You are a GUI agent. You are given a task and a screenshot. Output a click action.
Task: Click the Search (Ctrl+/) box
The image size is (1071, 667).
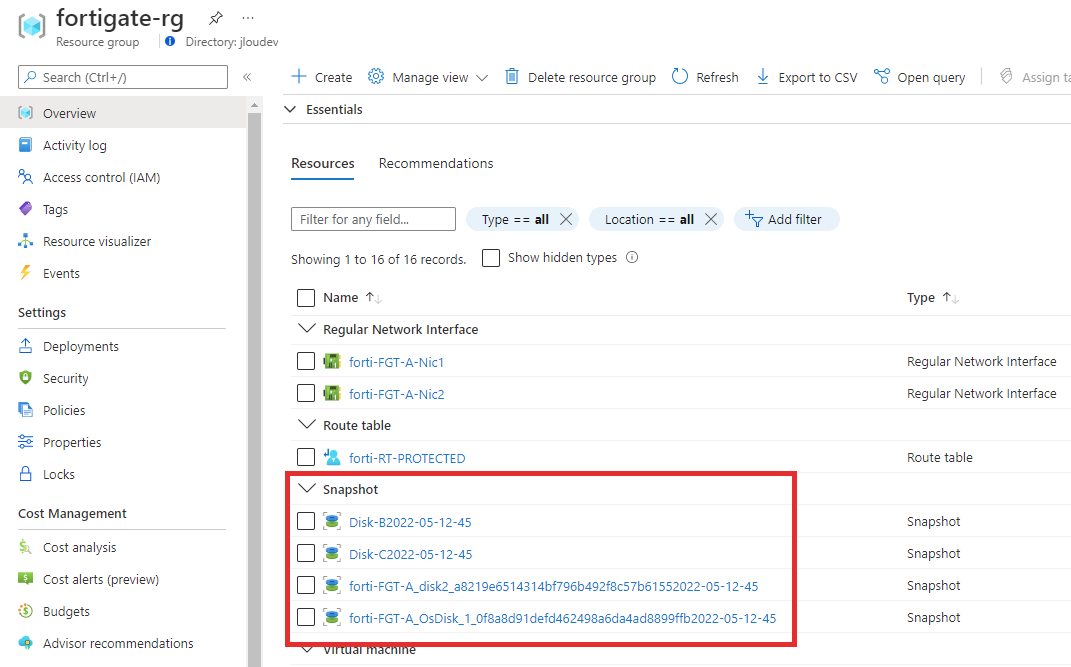[x=123, y=77]
